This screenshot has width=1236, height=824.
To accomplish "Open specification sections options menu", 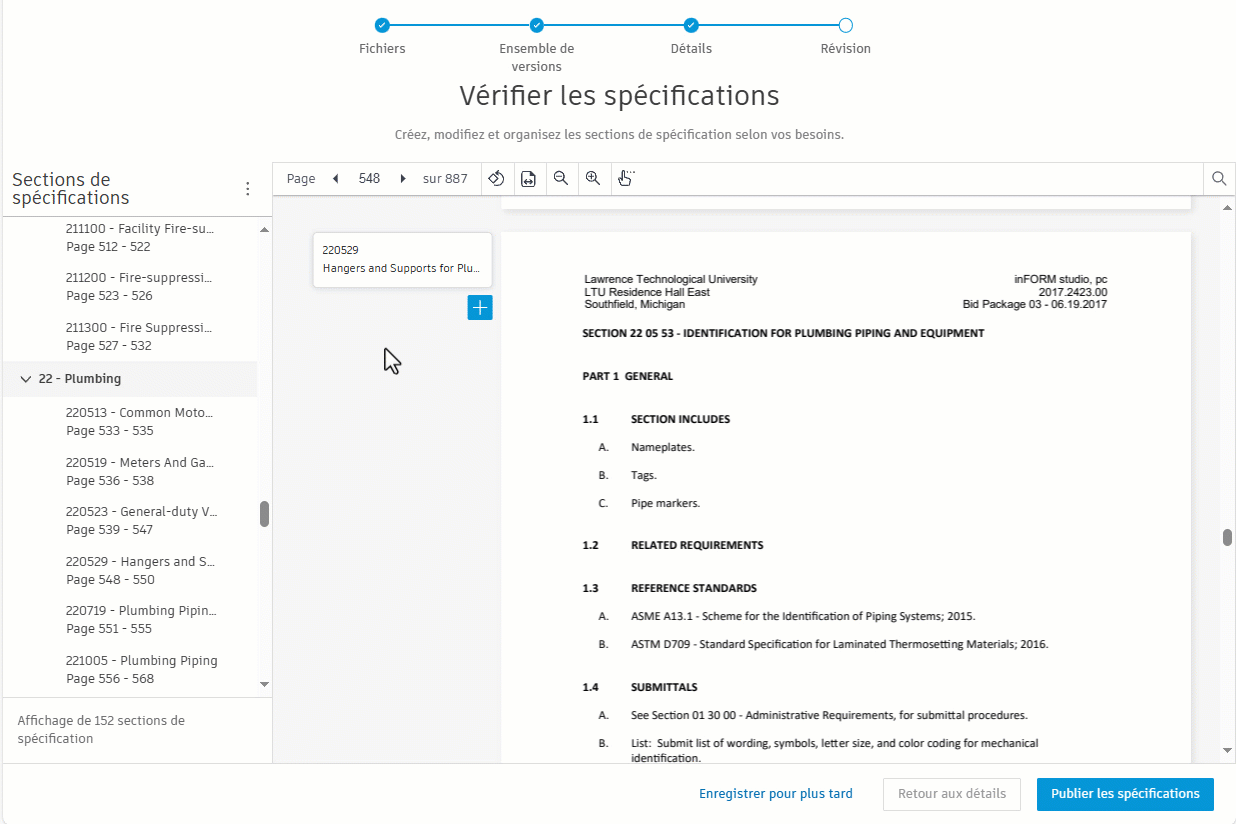I will (248, 189).
